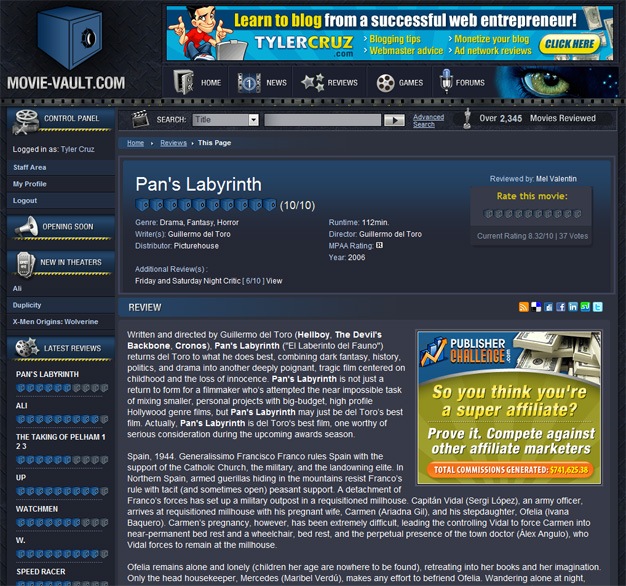Click the film projector Control Panel icon
Viewport: 626px width, 586px height.
[x=26, y=121]
